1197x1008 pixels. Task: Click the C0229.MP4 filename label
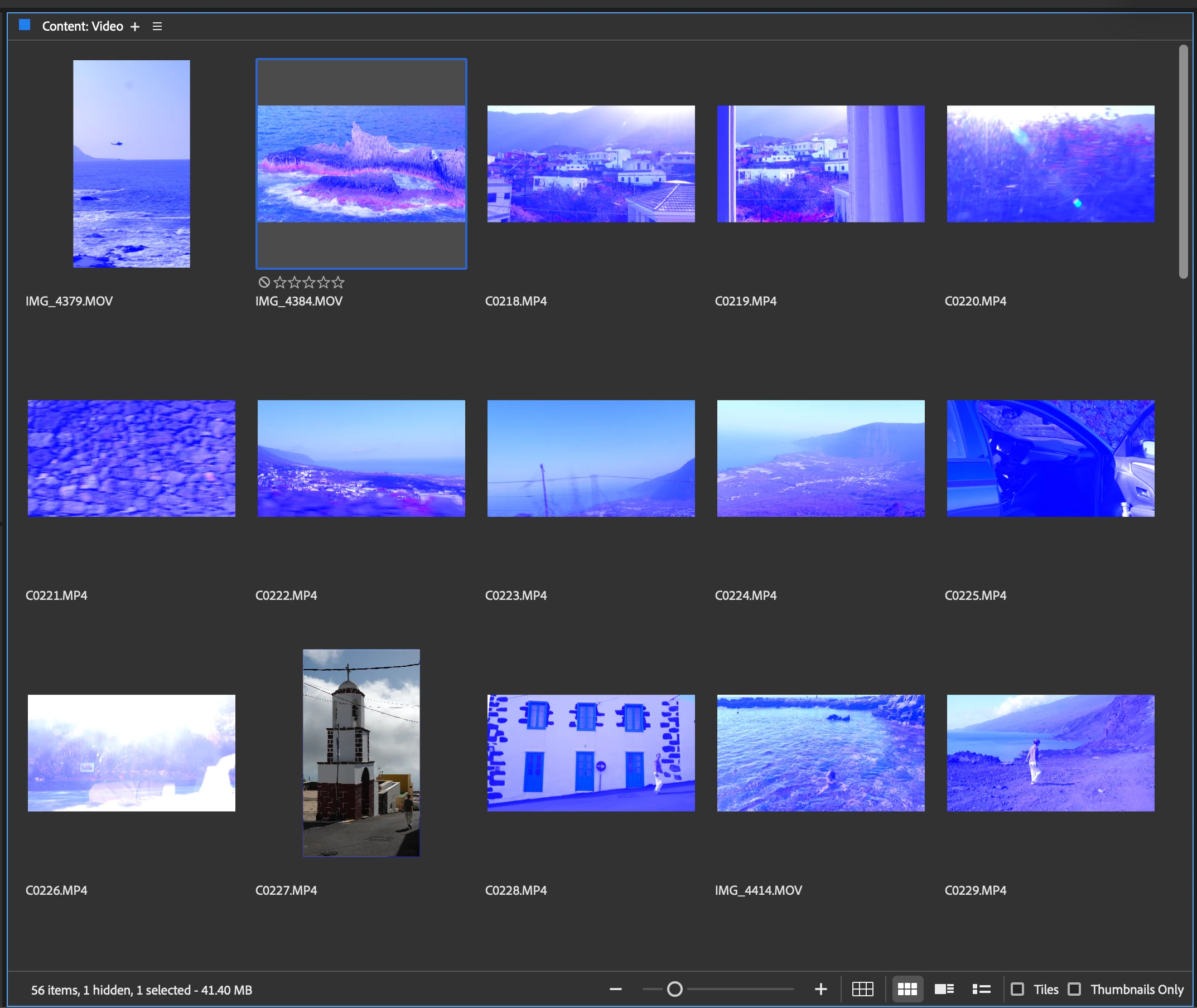pyautogui.click(x=975, y=890)
